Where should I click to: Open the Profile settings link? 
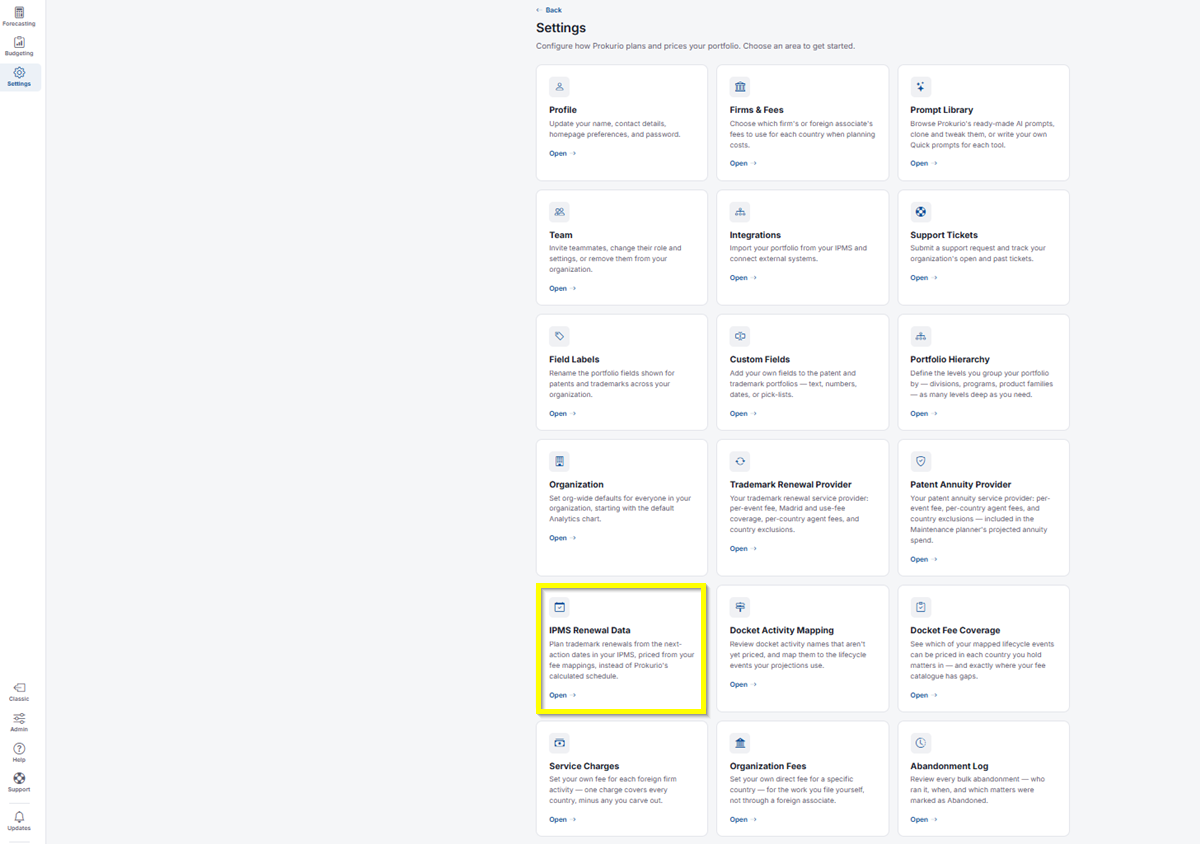(x=562, y=153)
